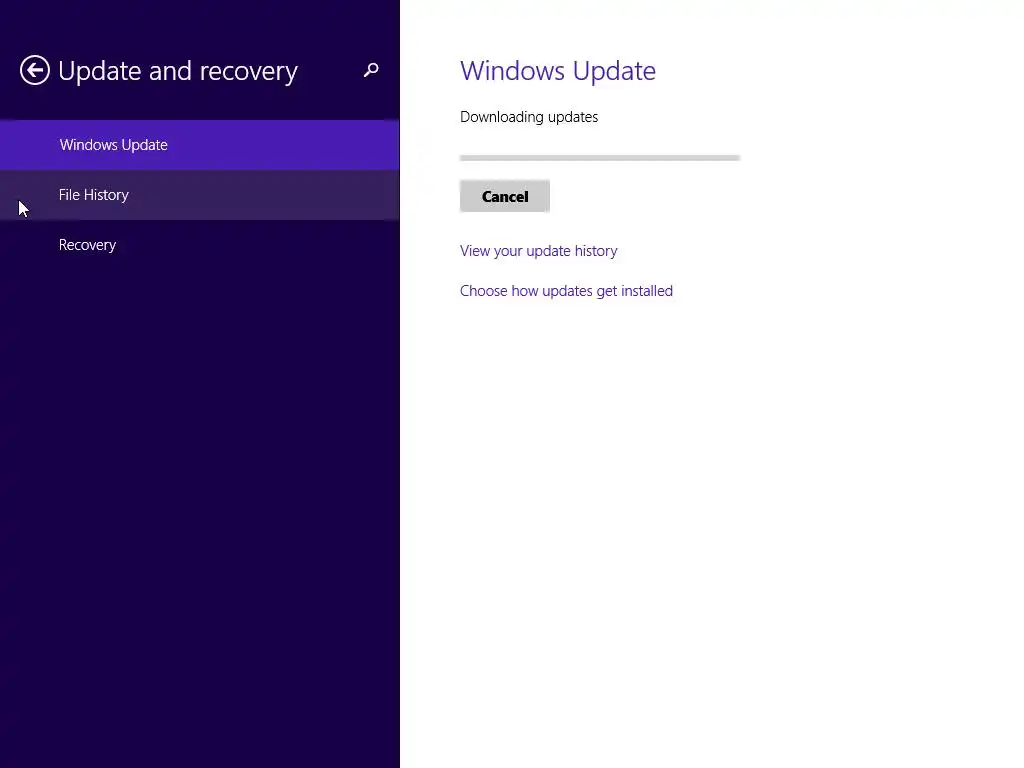Open search with the magnifier icon
Viewport: 1024px width, 768px height.
pos(371,70)
